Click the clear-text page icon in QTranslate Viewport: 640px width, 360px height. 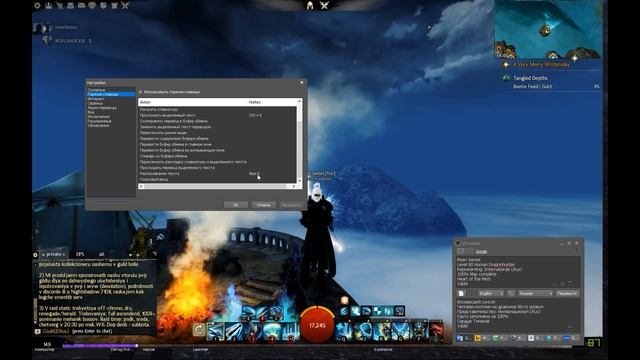click(461, 293)
